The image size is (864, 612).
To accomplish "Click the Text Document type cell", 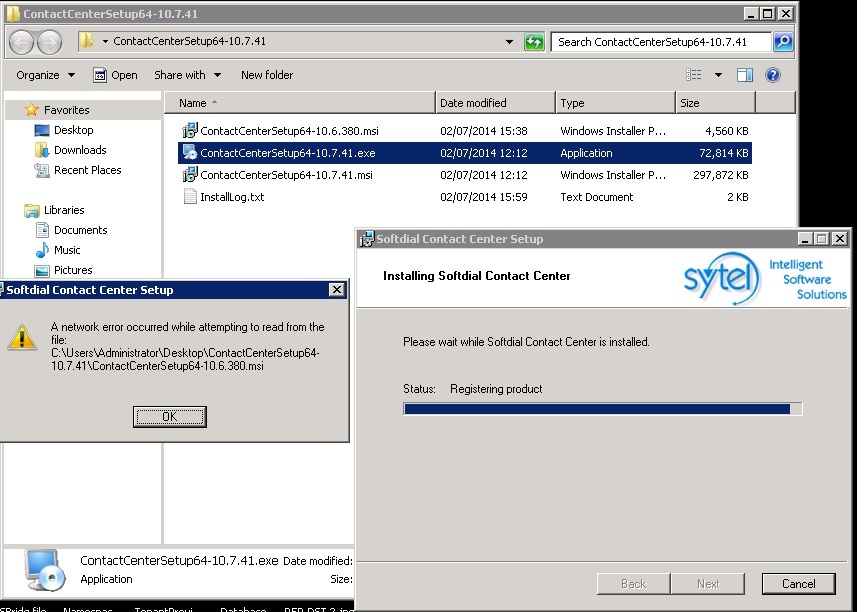I will [597, 197].
